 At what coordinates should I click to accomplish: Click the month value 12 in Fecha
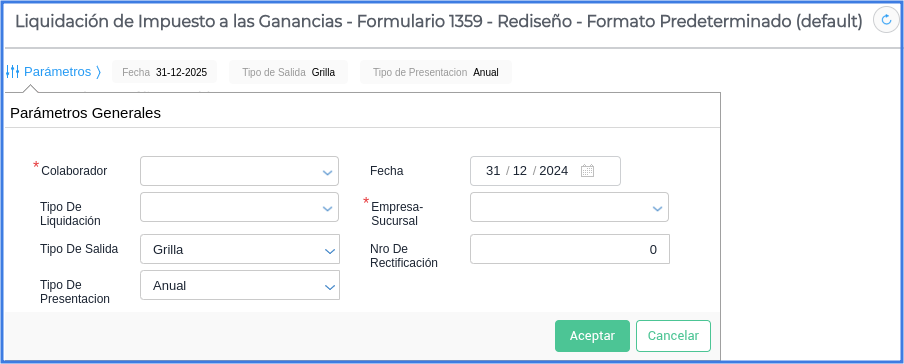tap(520, 171)
